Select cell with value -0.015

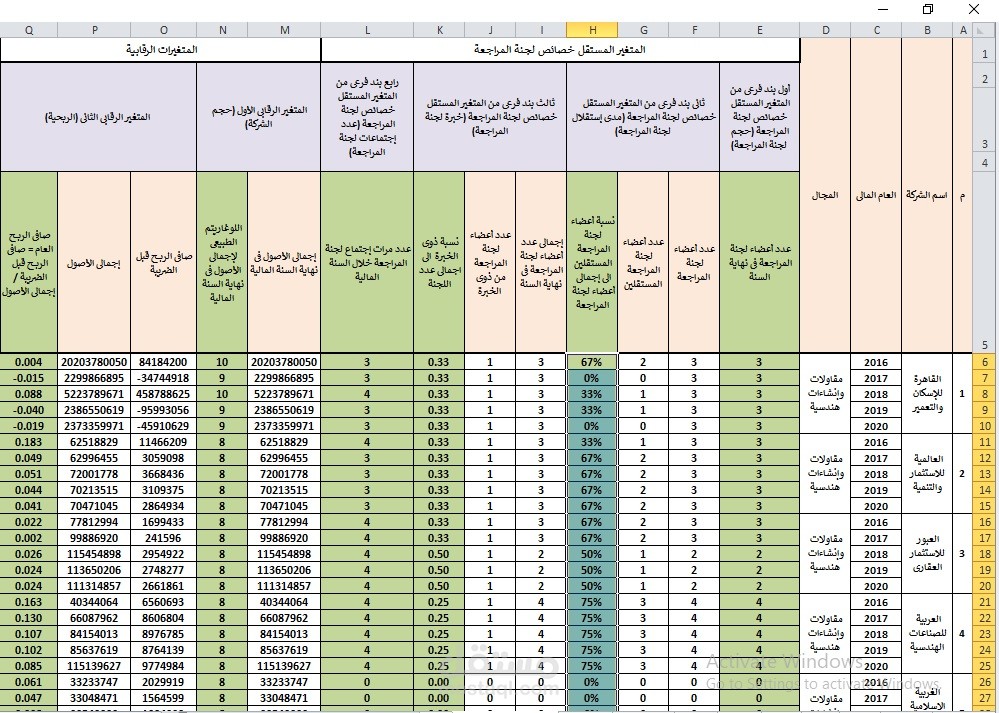coord(29,378)
